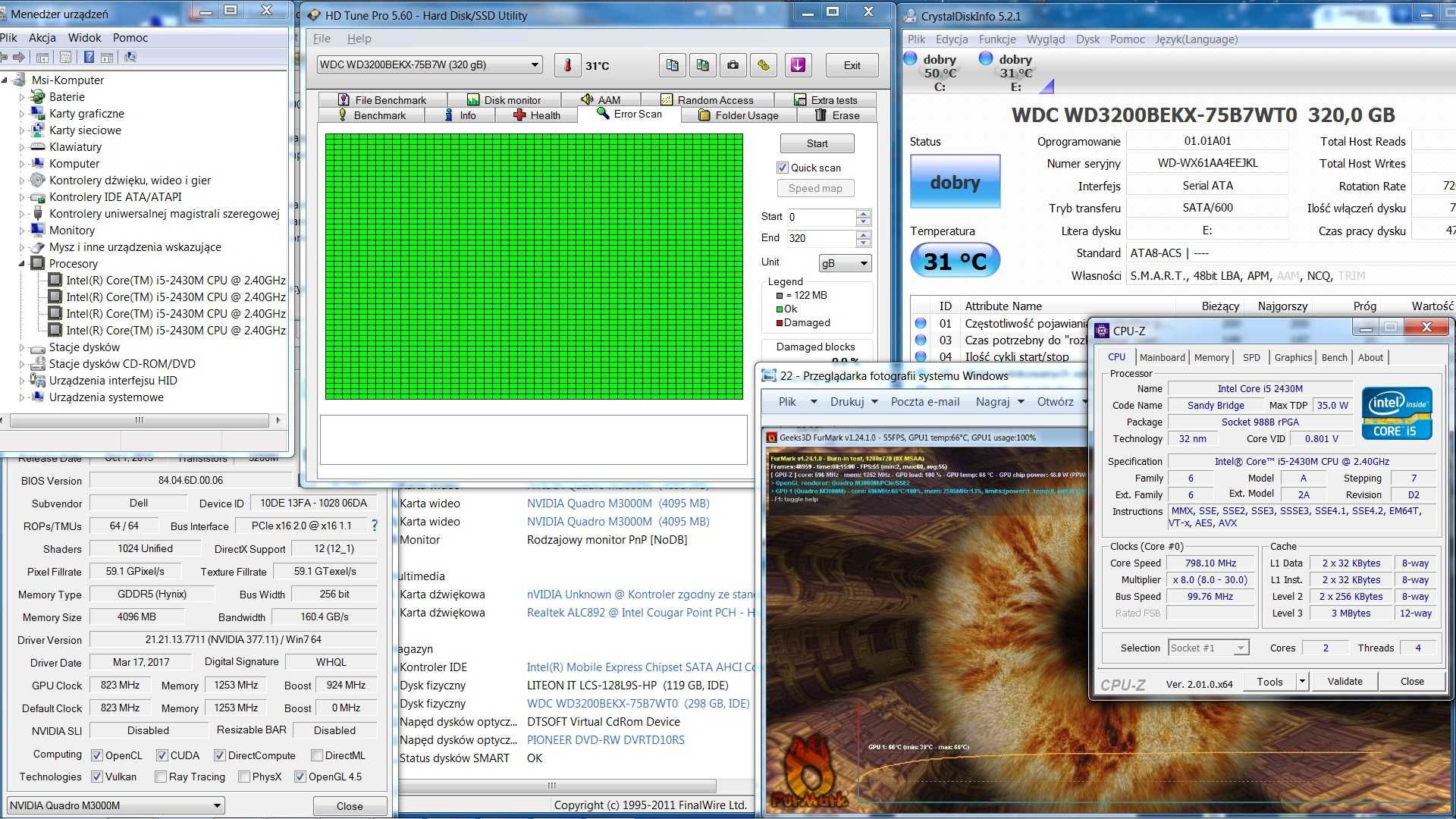Click the Baterie device icon in the tree
1456x819 pixels.
(38, 96)
